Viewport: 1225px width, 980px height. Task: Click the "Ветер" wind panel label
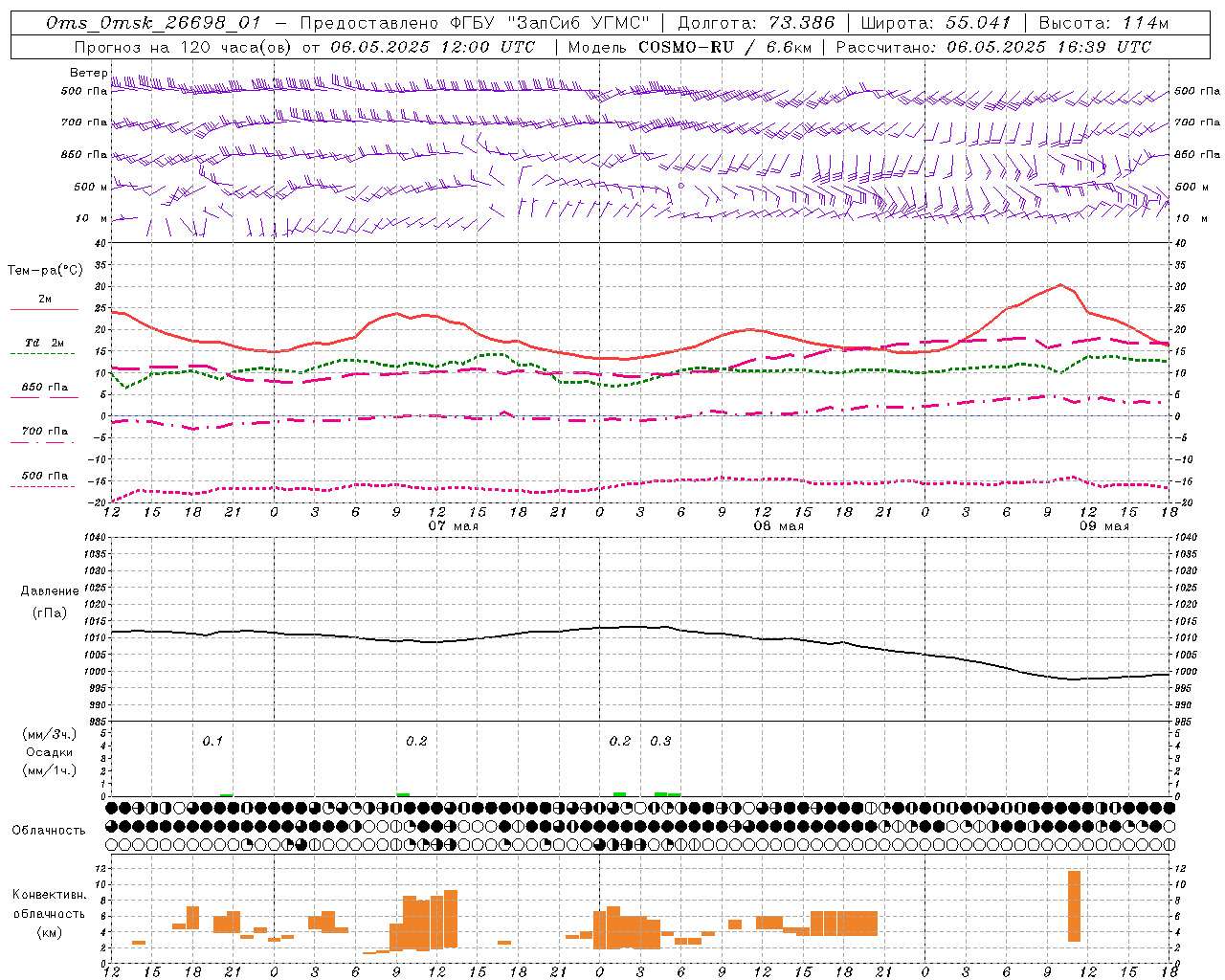click(x=88, y=73)
